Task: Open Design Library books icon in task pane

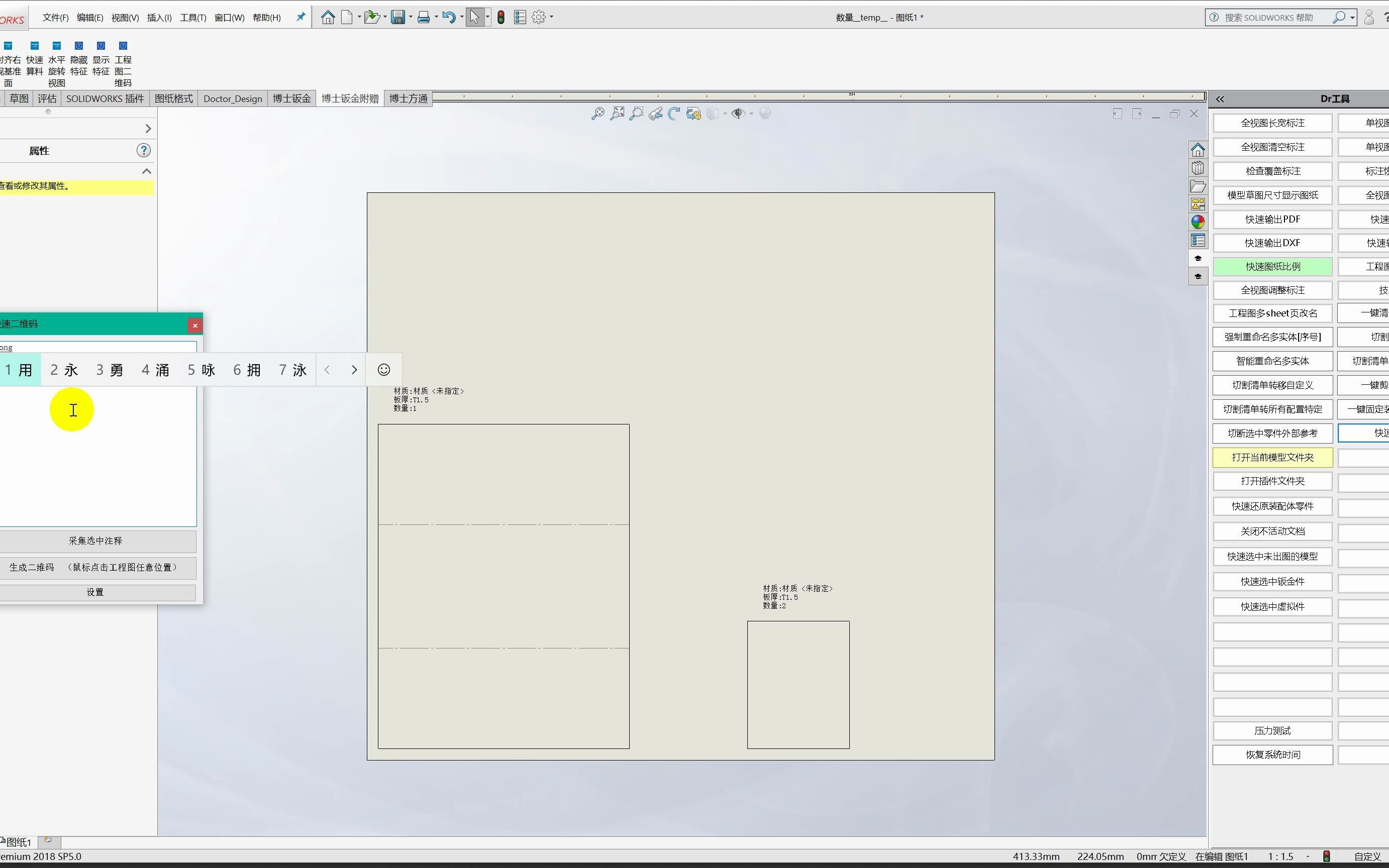Action: pyautogui.click(x=1198, y=168)
